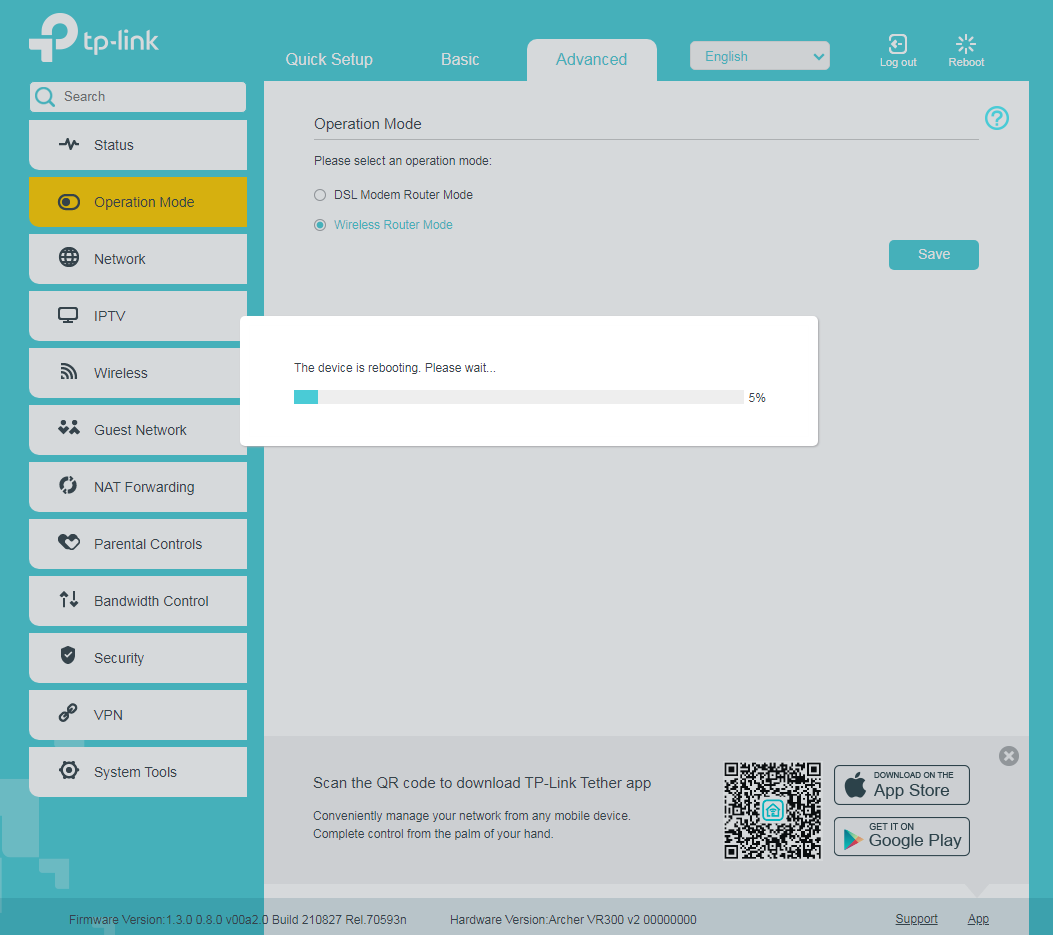Viewport: 1053px width, 935px height.
Task: Switch to the Quick Setup tab
Action: [329, 59]
